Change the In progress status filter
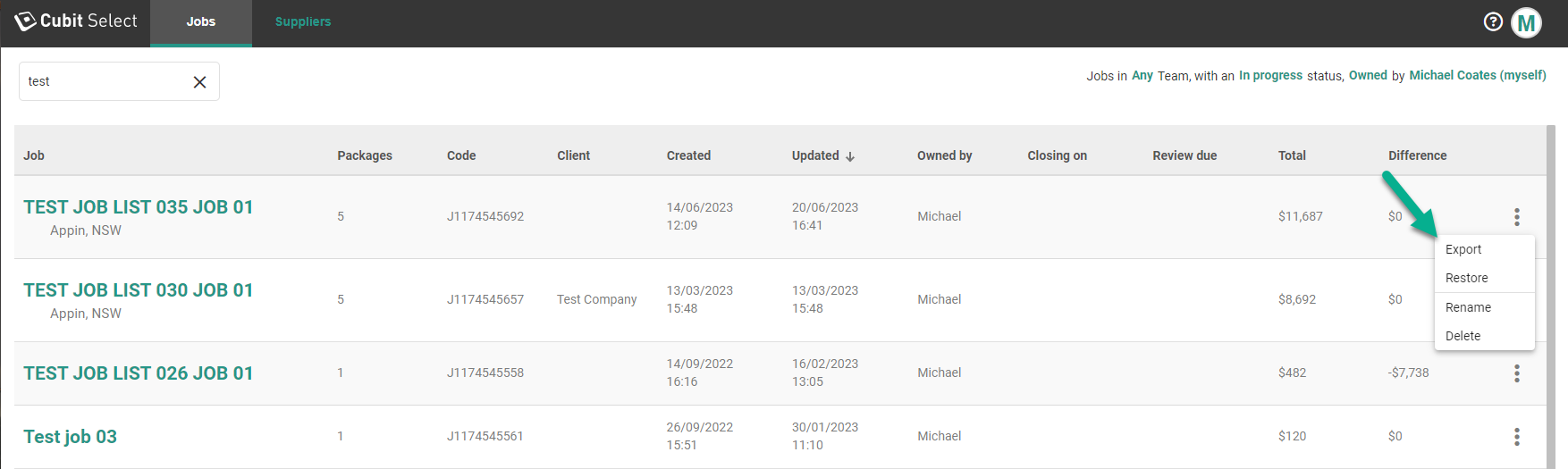Image resolution: width=1568 pixels, height=469 pixels. (x=1270, y=76)
